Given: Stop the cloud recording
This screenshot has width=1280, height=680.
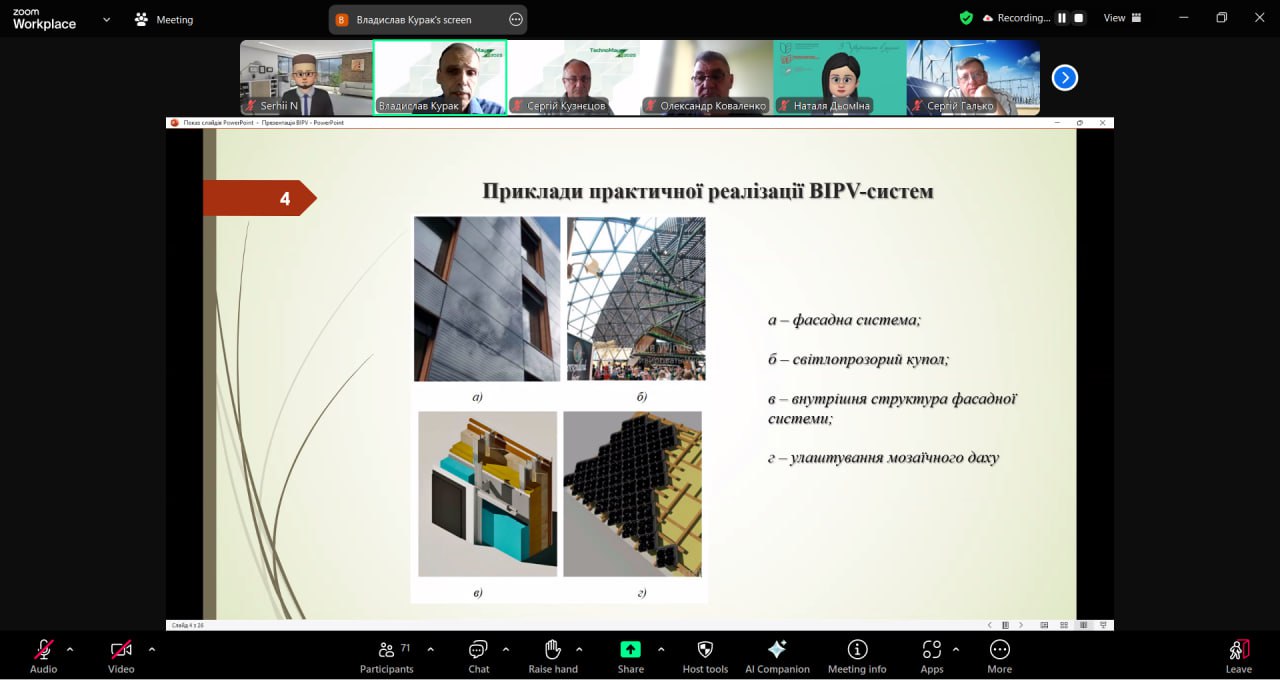Looking at the screenshot, I should pos(1079,18).
